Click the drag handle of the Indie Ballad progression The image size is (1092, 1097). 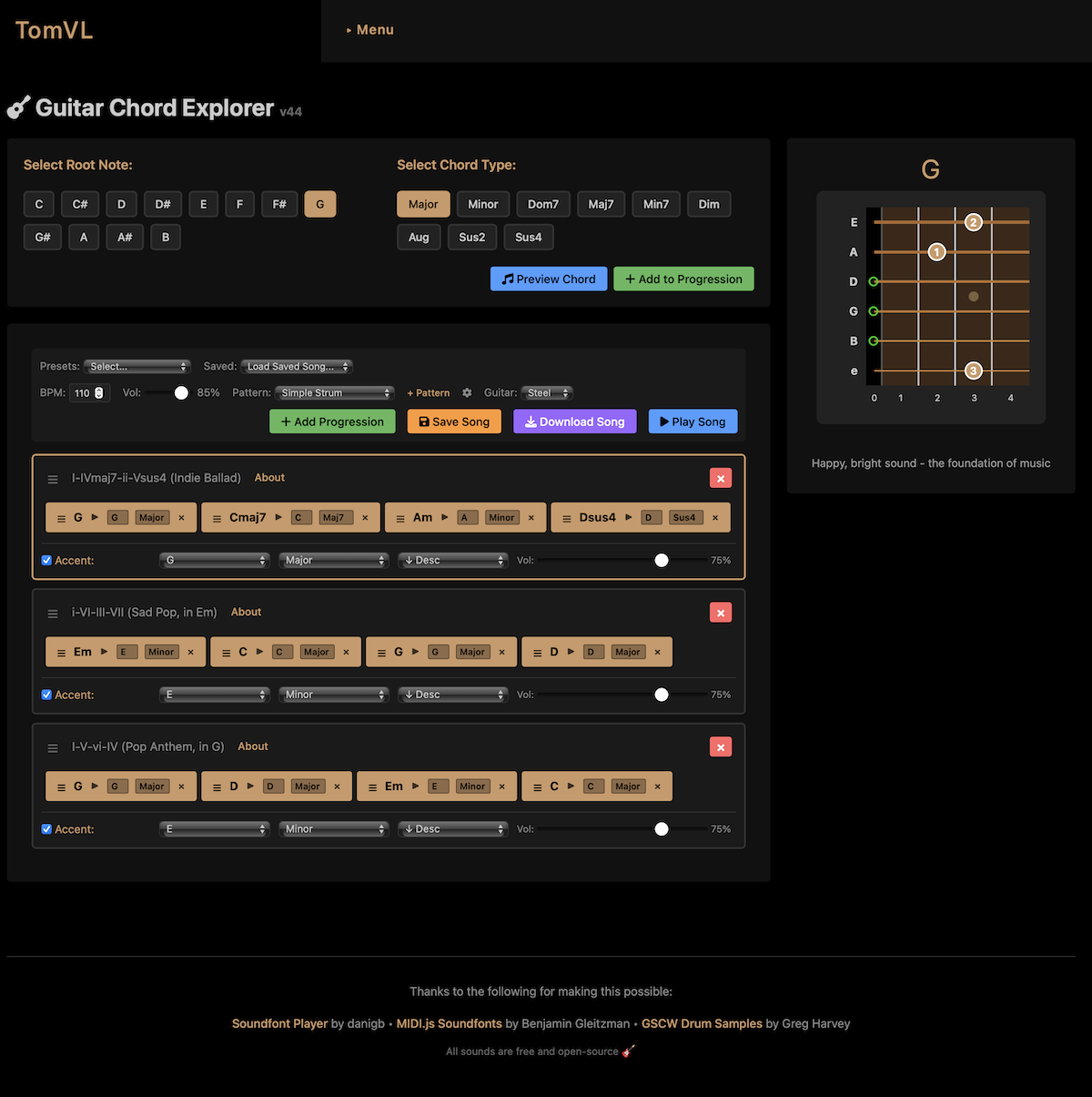click(53, 478)
